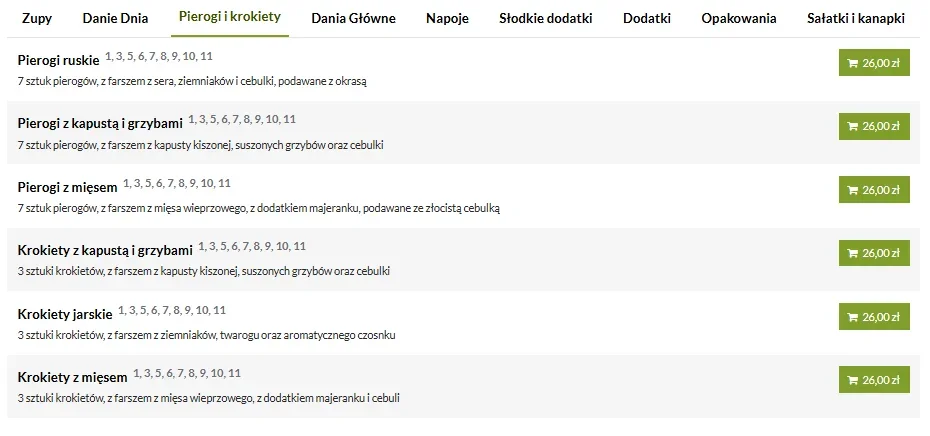Image resolution: width=930 pixels, height=436 pixels.
Task: Click the Pierogi ruskie item title
Action: click(x=58, y=61)
